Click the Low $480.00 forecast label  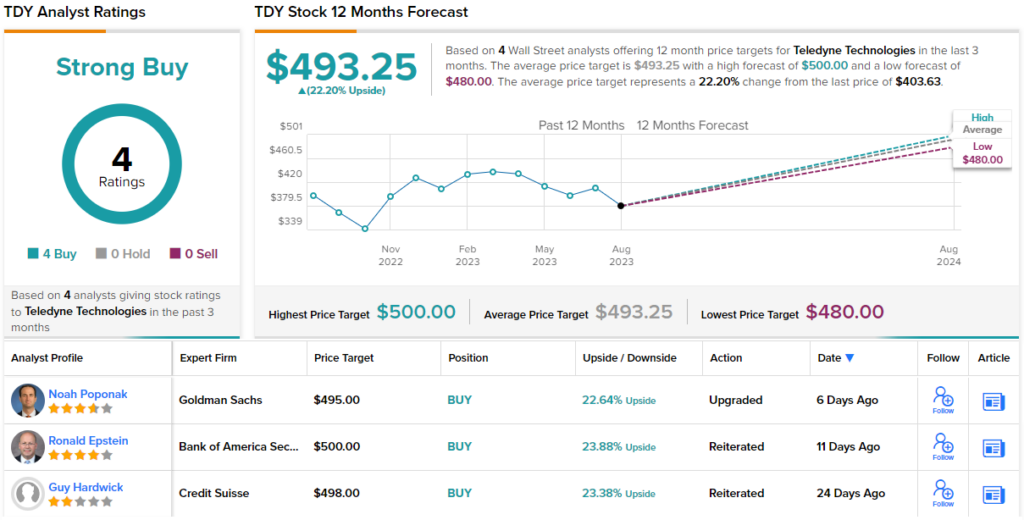click(x=981, y=153)
